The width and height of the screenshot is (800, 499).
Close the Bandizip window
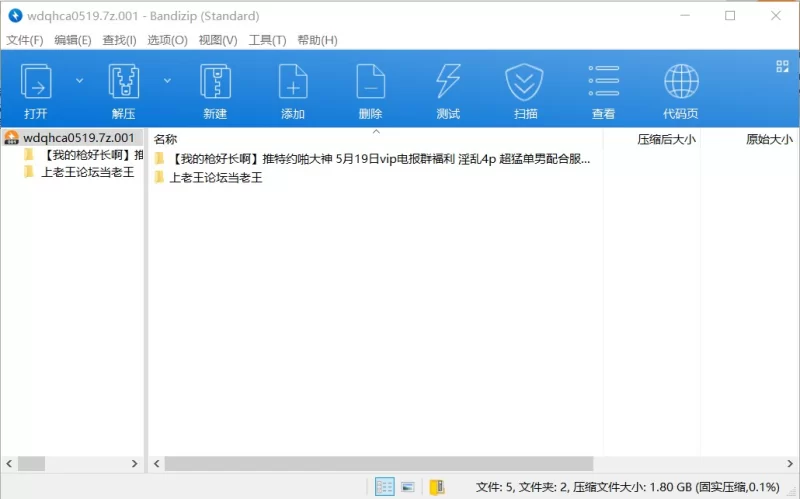coord(776,16)
